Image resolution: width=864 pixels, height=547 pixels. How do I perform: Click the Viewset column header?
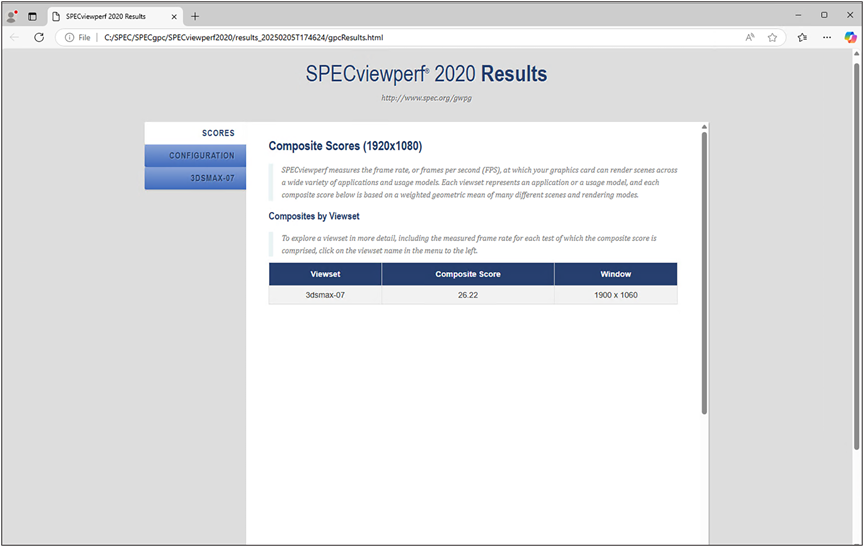(x=325, y=274)
